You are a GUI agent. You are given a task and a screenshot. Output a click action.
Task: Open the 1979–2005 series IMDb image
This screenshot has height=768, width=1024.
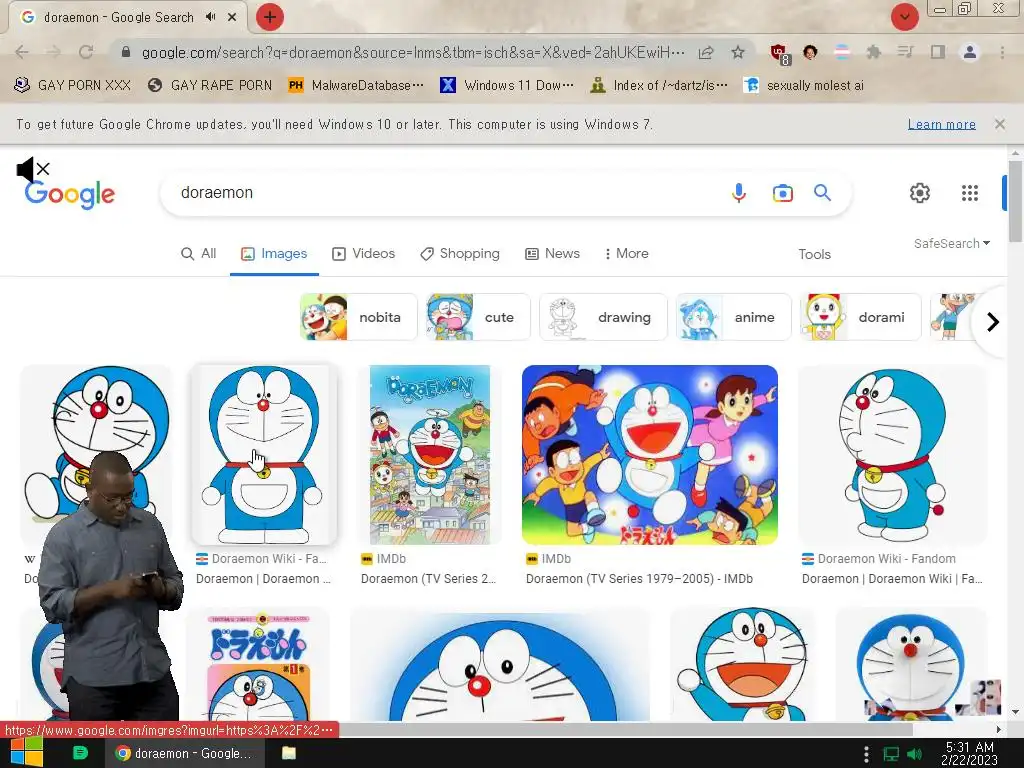[650, 455]
